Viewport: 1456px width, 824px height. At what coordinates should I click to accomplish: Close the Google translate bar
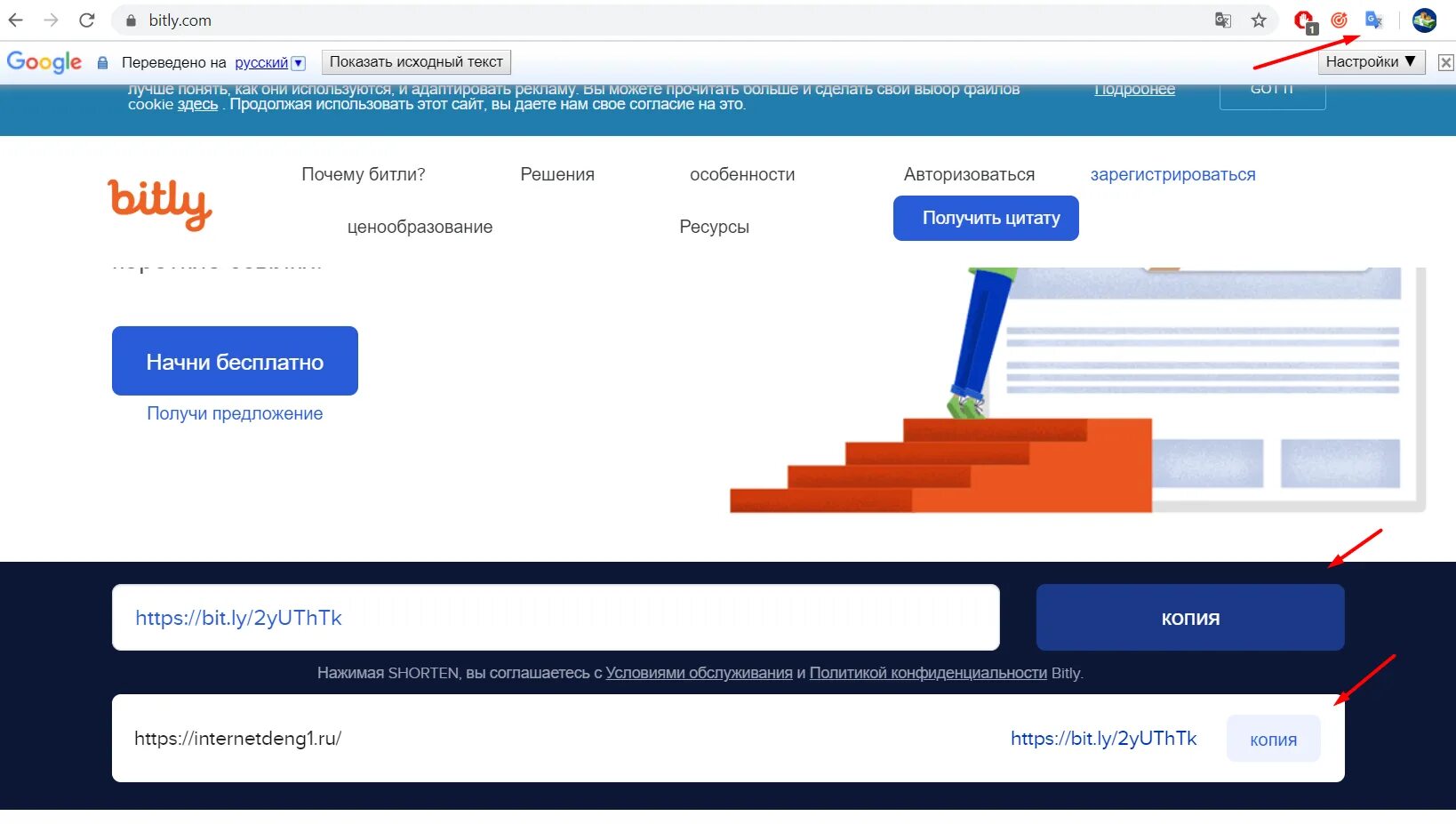(x=1446, y=62)
